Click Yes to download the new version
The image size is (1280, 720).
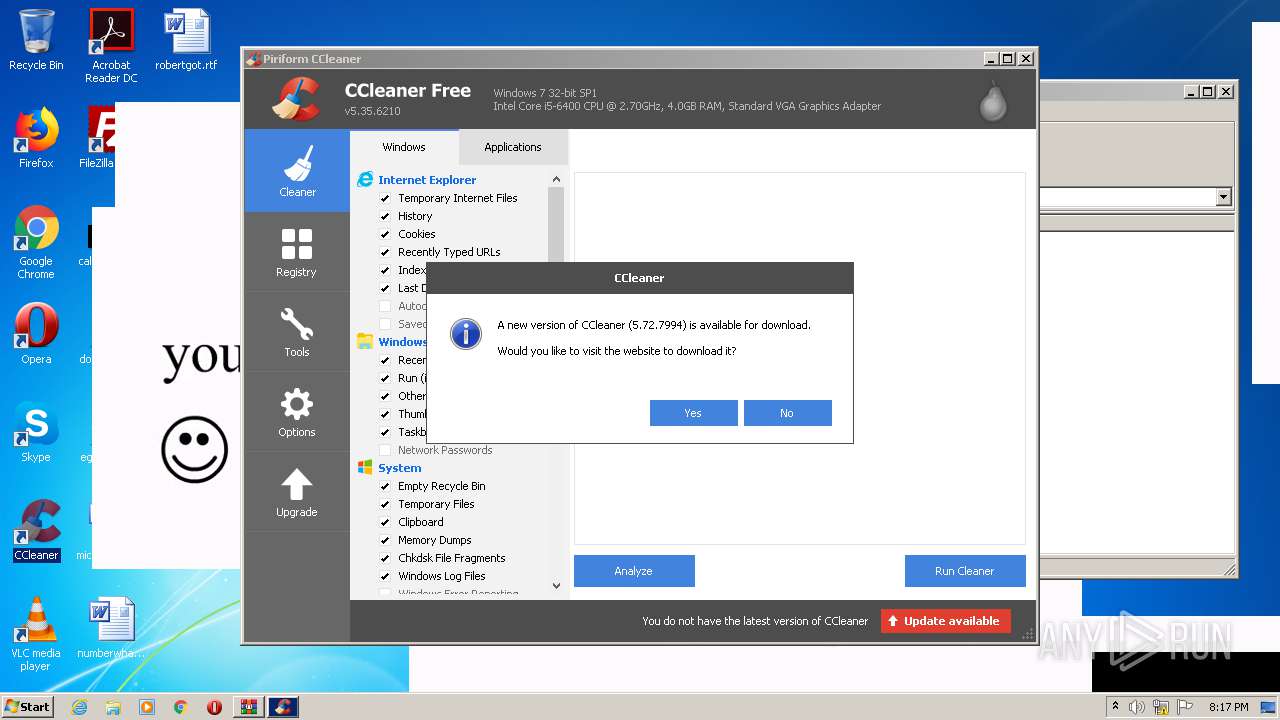[x=693, y=413]
